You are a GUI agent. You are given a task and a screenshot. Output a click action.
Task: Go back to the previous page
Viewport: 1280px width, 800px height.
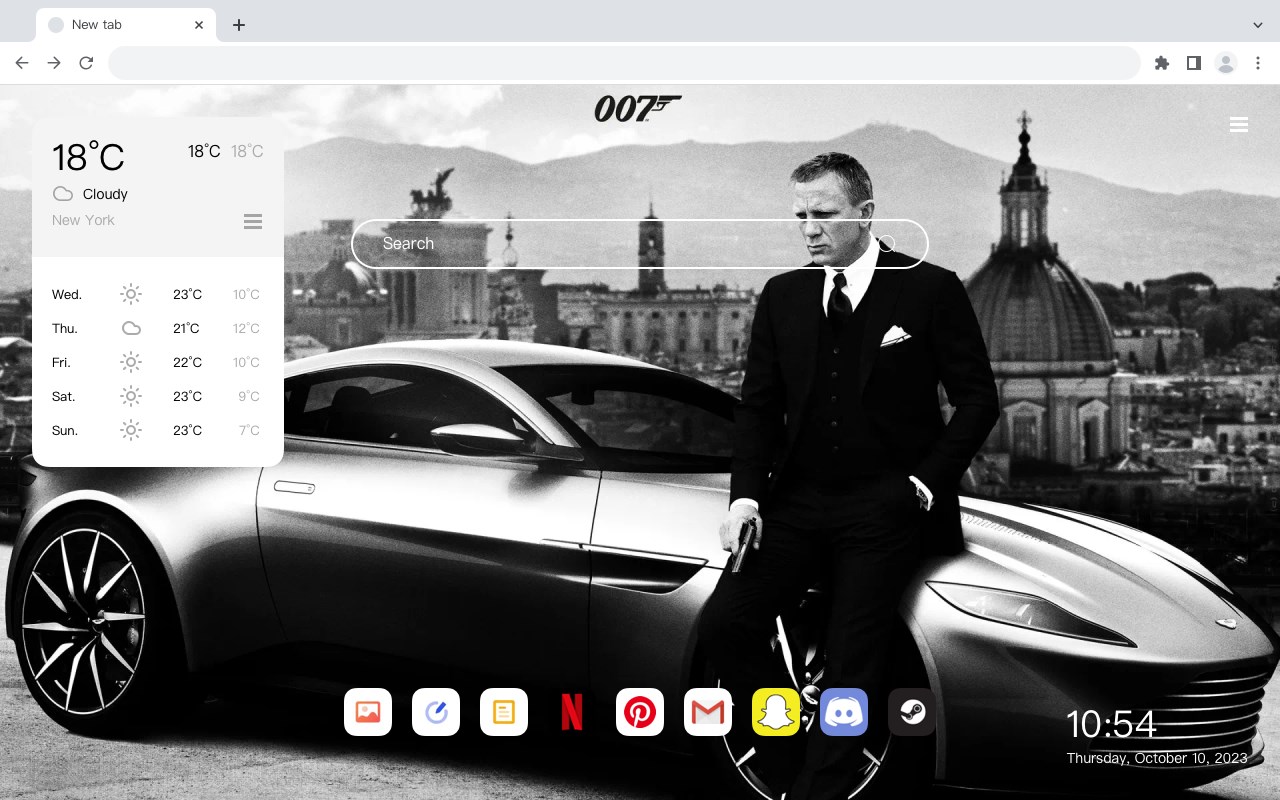pyautogui.click(x=22, y=63)
